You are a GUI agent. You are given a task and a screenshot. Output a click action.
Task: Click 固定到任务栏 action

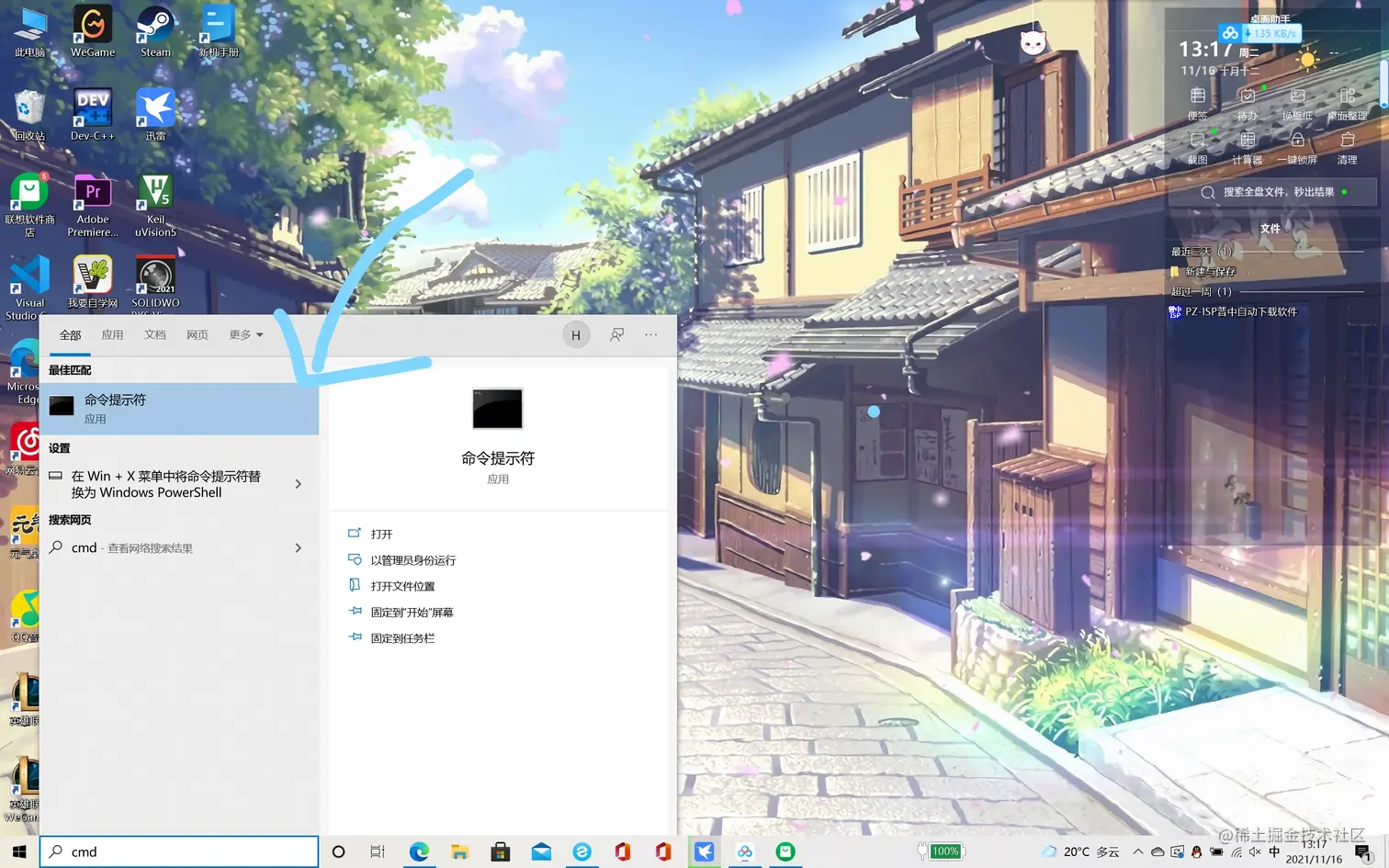pyautogui.click(x=392, y=638)
